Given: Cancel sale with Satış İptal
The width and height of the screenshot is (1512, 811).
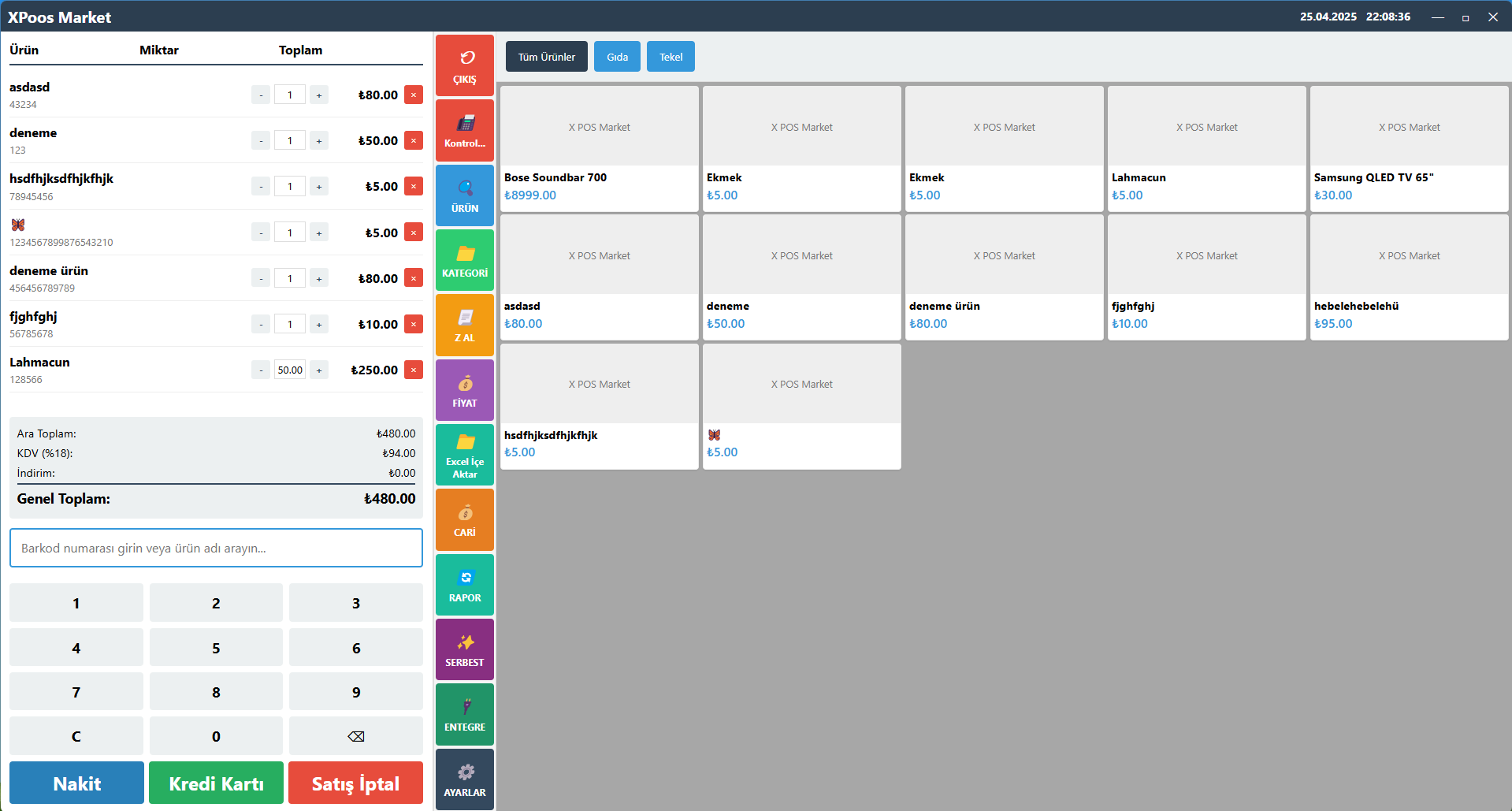Looking at the screenshot, I should pos(355,783).
